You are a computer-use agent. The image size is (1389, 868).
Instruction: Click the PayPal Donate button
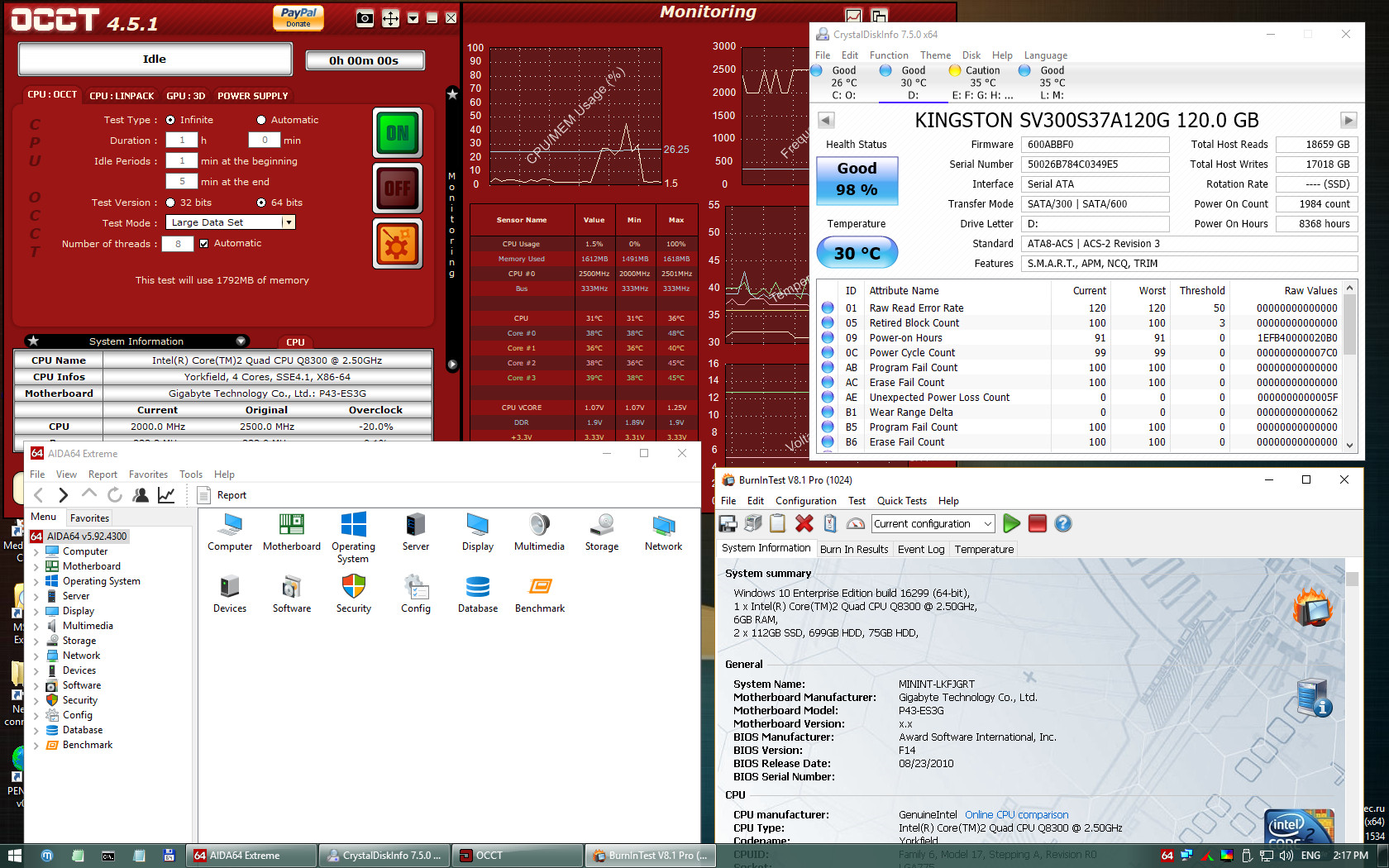click(298, 17)
